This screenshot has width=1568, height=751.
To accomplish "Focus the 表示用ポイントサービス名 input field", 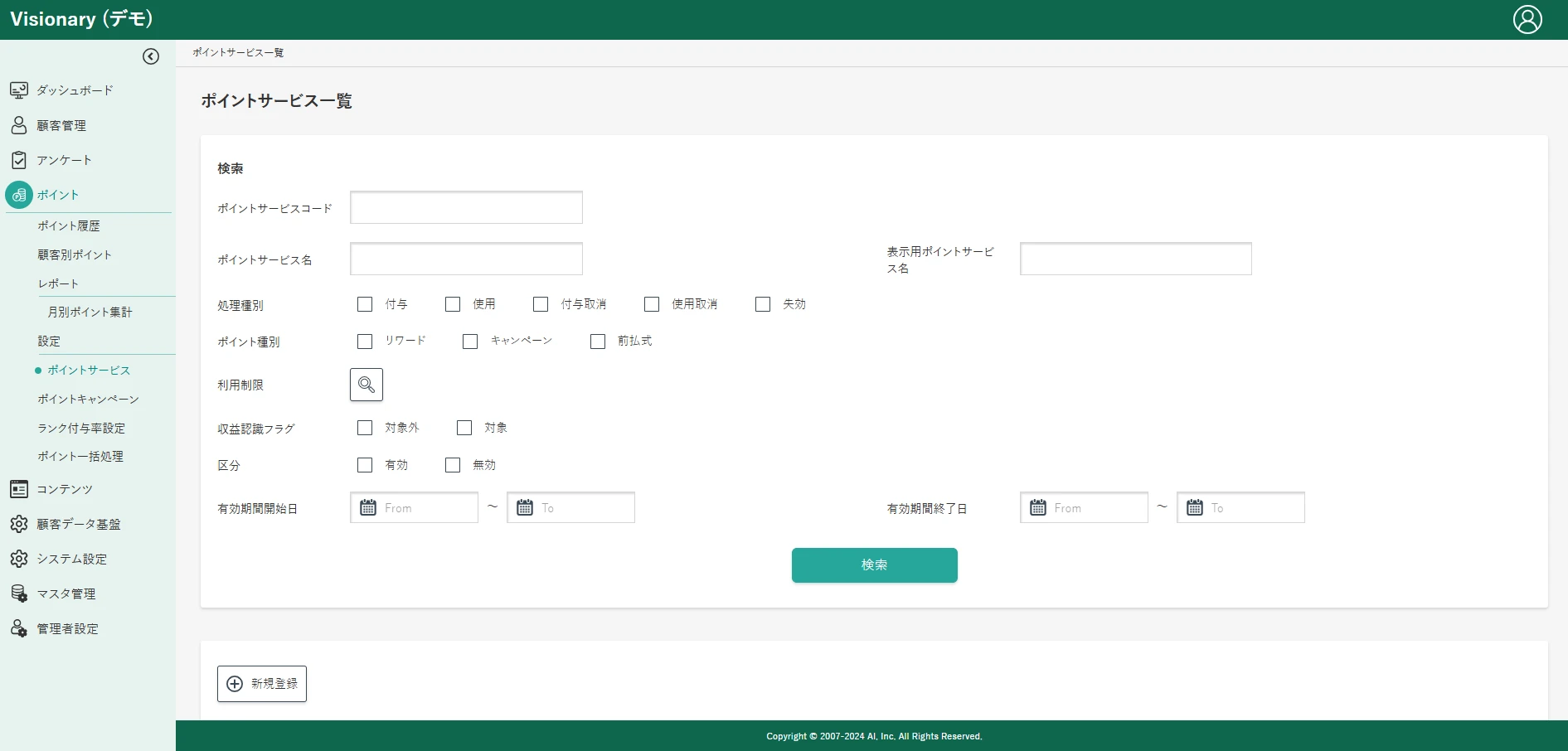I will [x=1136, y=259].
